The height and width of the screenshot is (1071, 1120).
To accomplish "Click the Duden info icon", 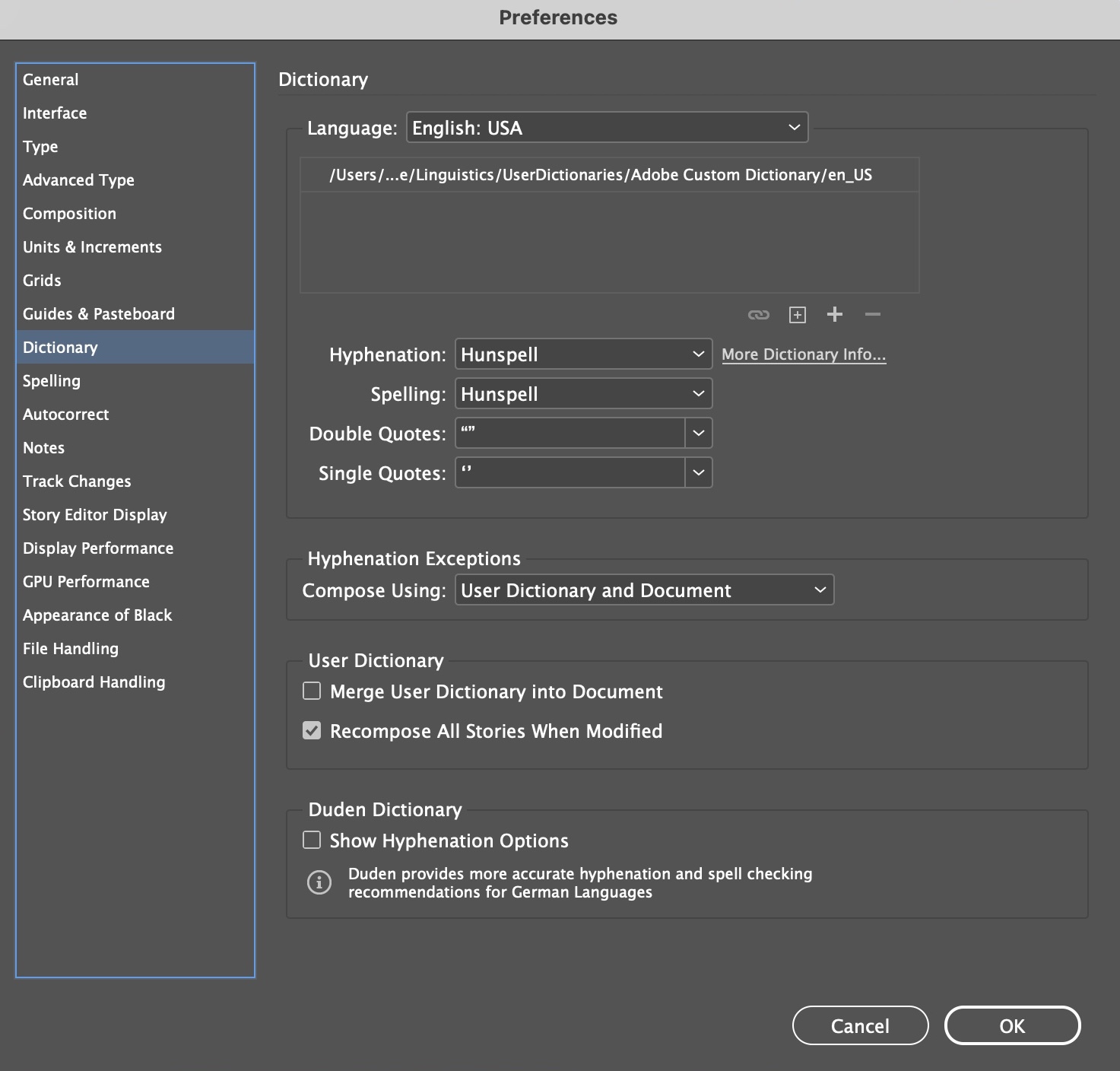I will click(319, 882).
